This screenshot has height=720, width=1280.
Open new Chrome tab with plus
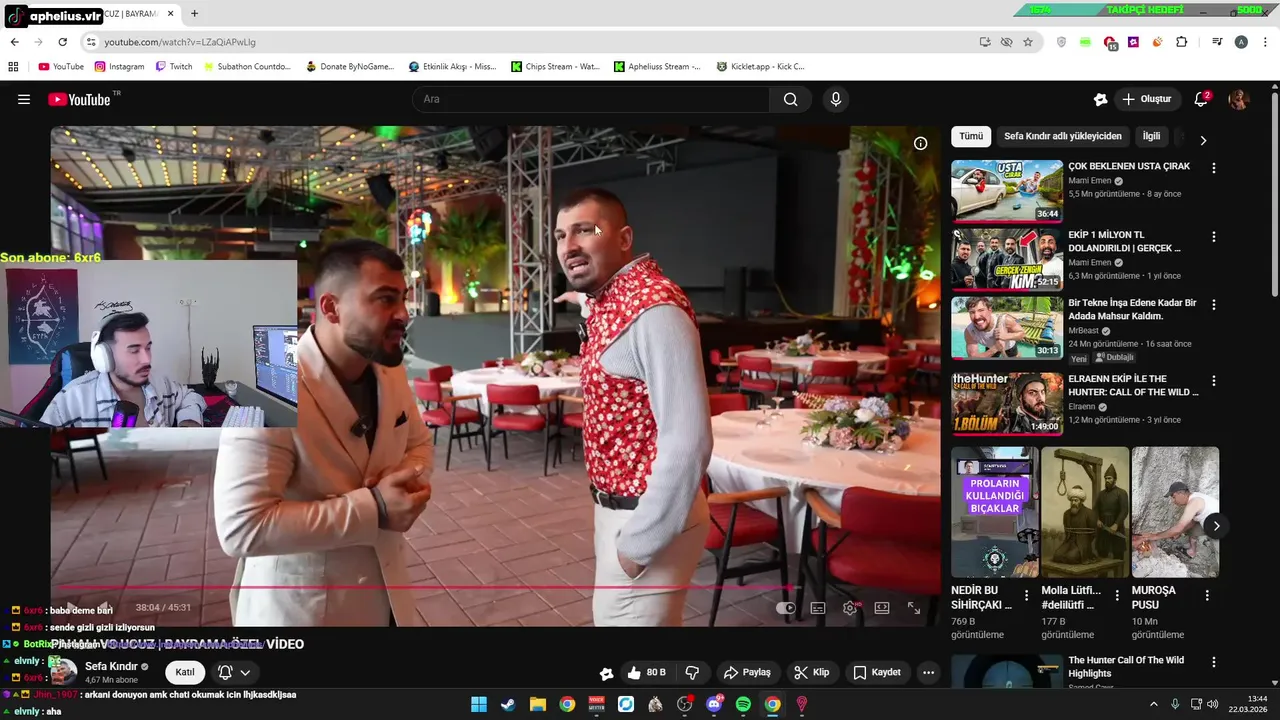pyautogui.click(x=194, y=14)
